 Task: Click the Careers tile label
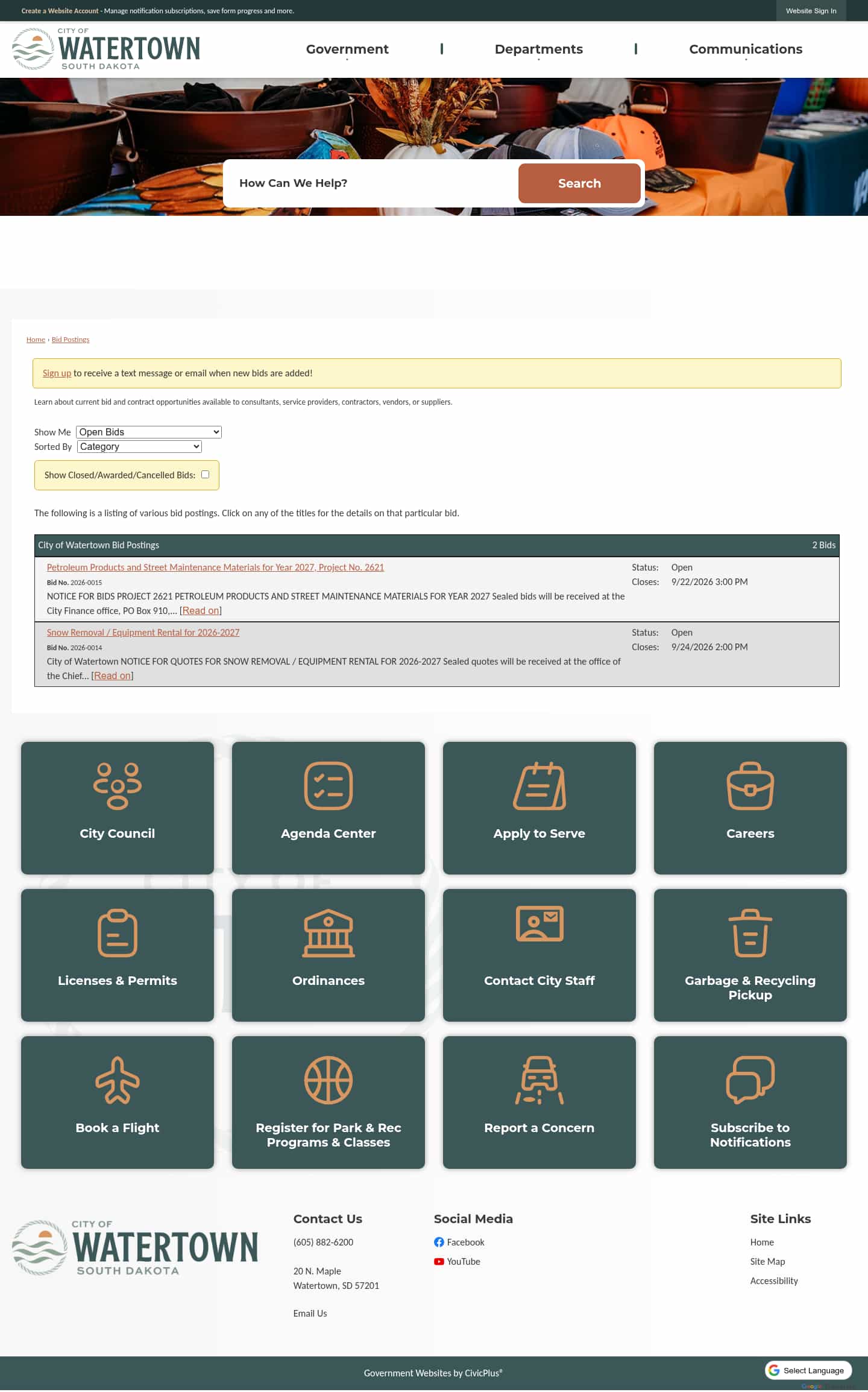(x=750, y=834)
